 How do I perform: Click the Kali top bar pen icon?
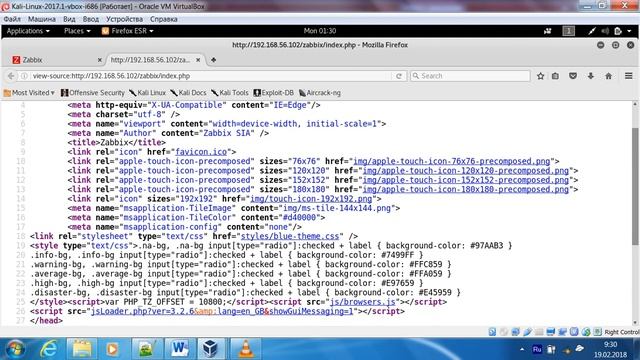(592, 31)
